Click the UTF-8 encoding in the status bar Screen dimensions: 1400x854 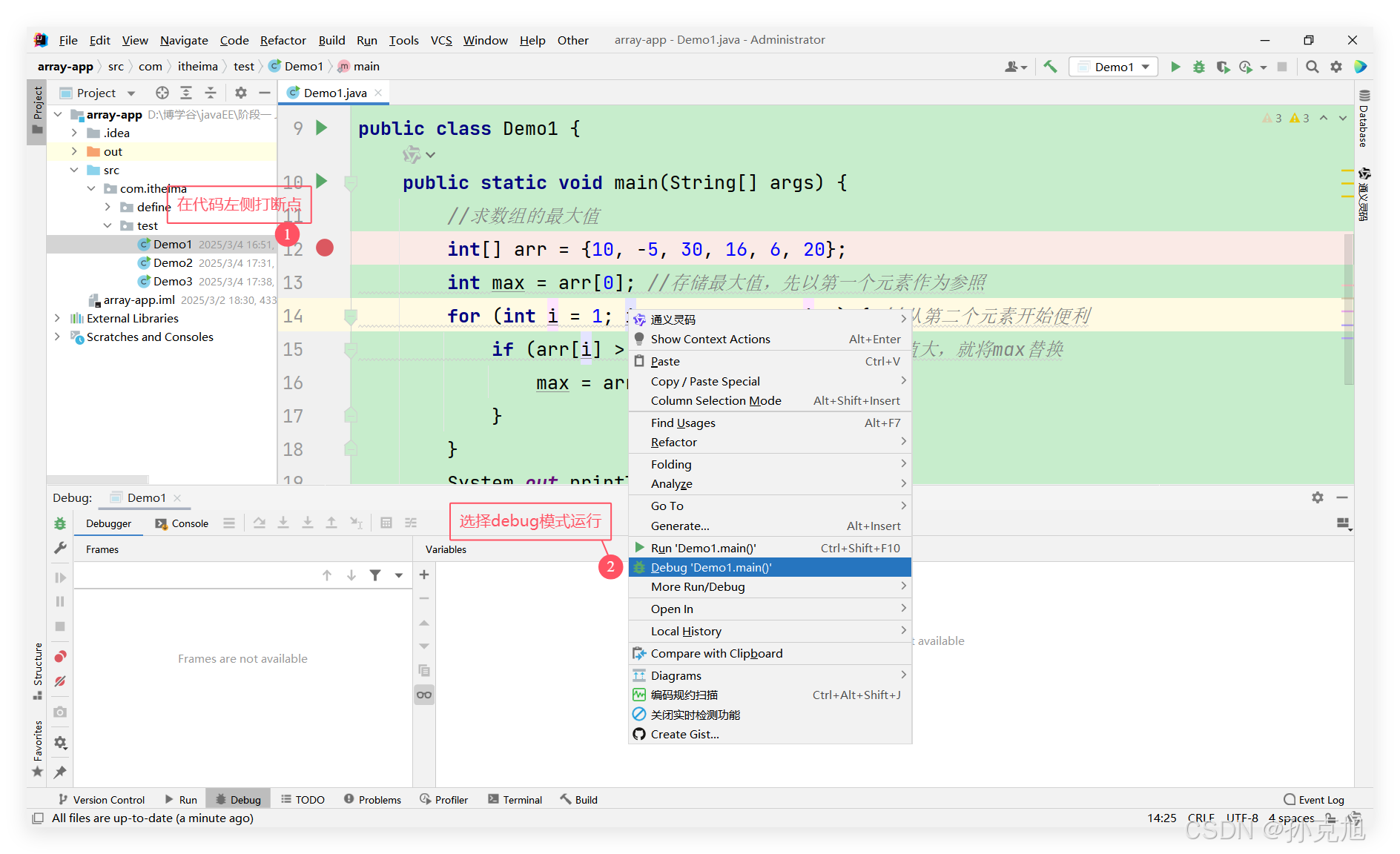point(1242,818)
